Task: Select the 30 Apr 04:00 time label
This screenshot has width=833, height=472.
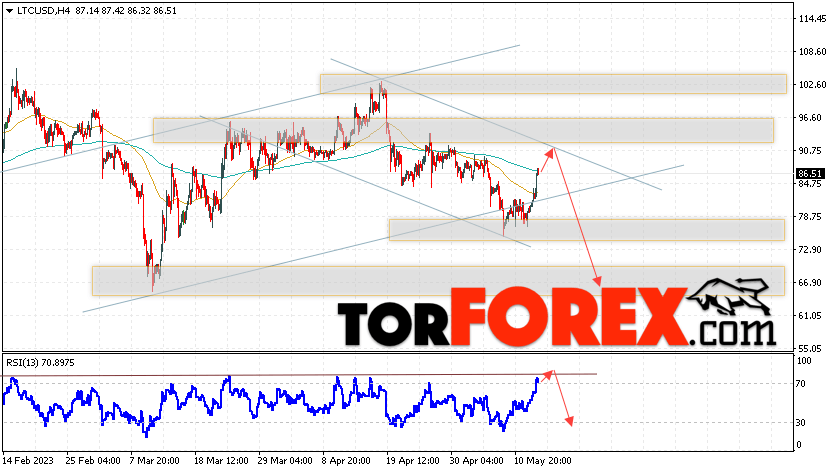Action: click(x=478, y=461)
